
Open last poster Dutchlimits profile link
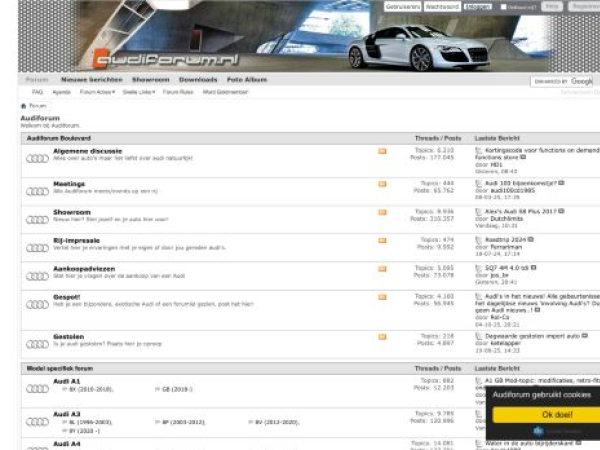506,219
